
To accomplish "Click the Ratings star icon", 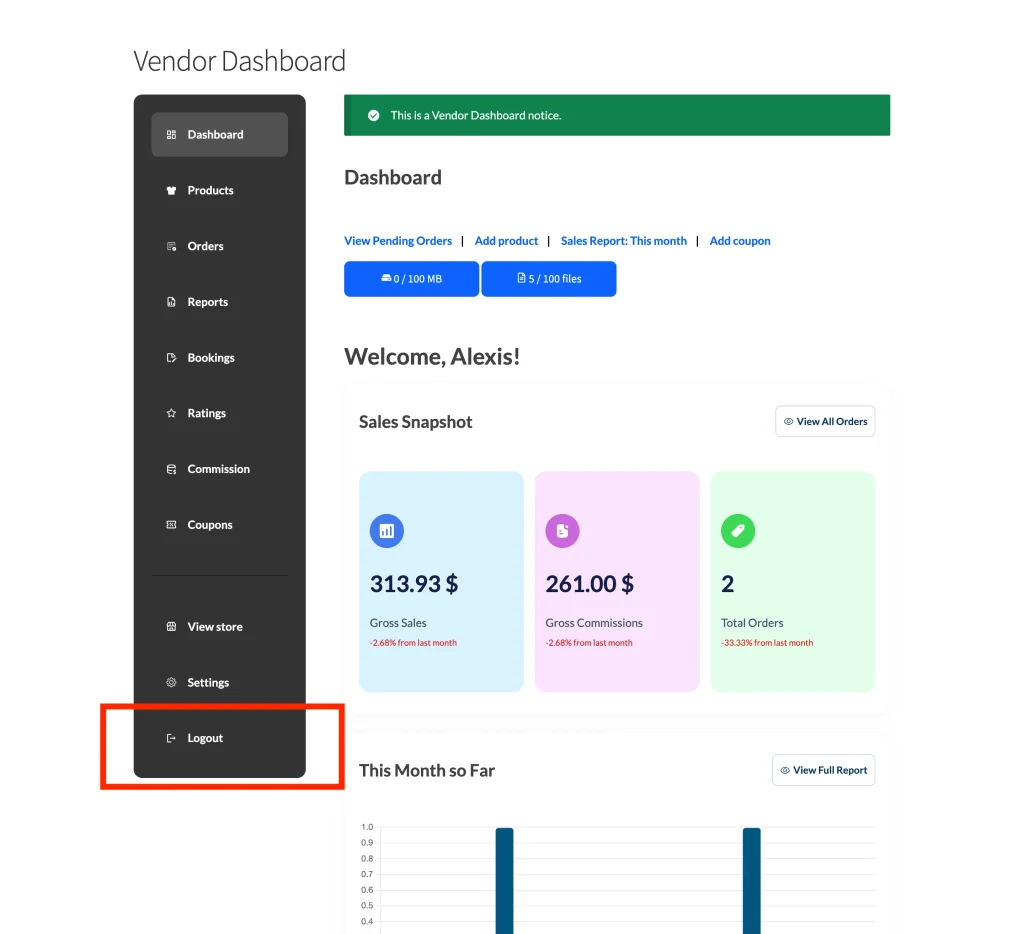I will 171,413.
